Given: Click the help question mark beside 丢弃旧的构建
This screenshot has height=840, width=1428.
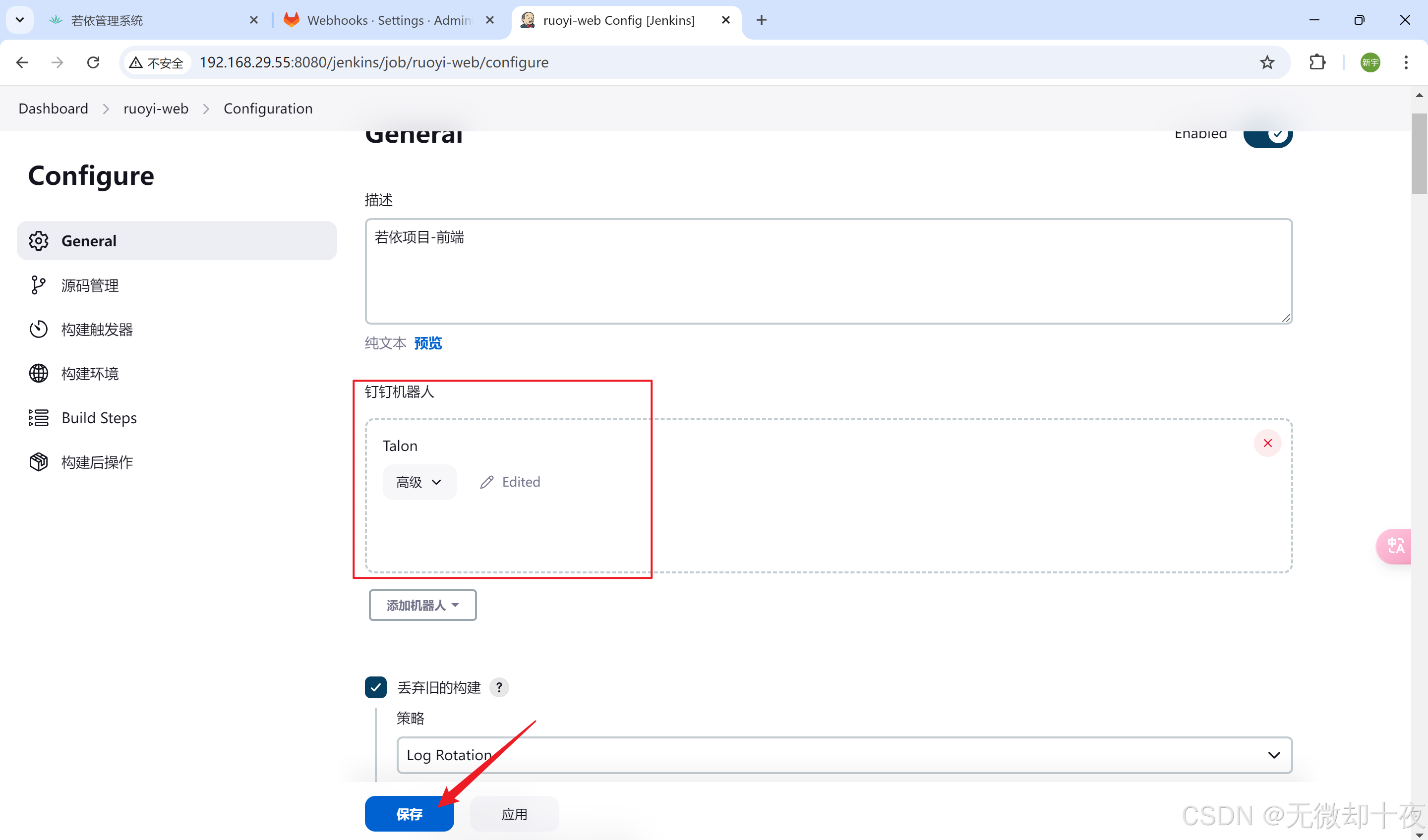Looking at the screenshot, I should pyautogui.click(x=499, y=687).
